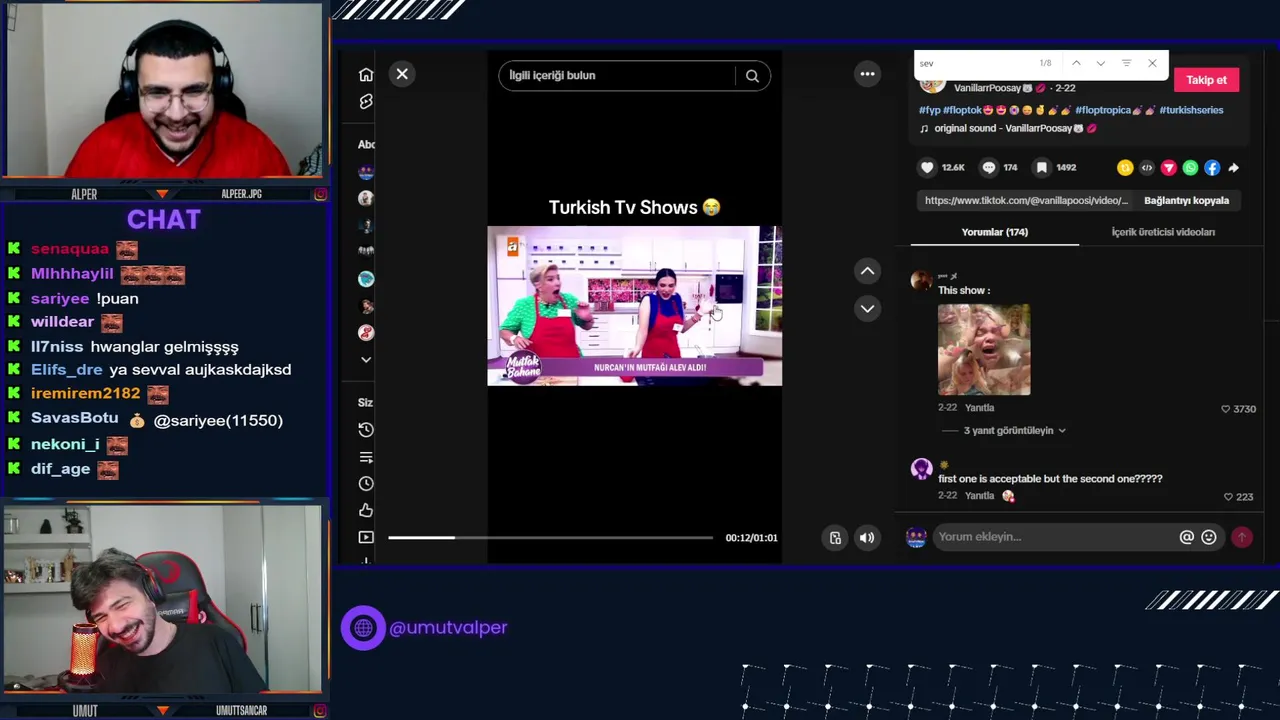1280x720 pixels.
Task: Open find-bar filter options icon
Action: pyautogui.click(x=1126, y=63)
